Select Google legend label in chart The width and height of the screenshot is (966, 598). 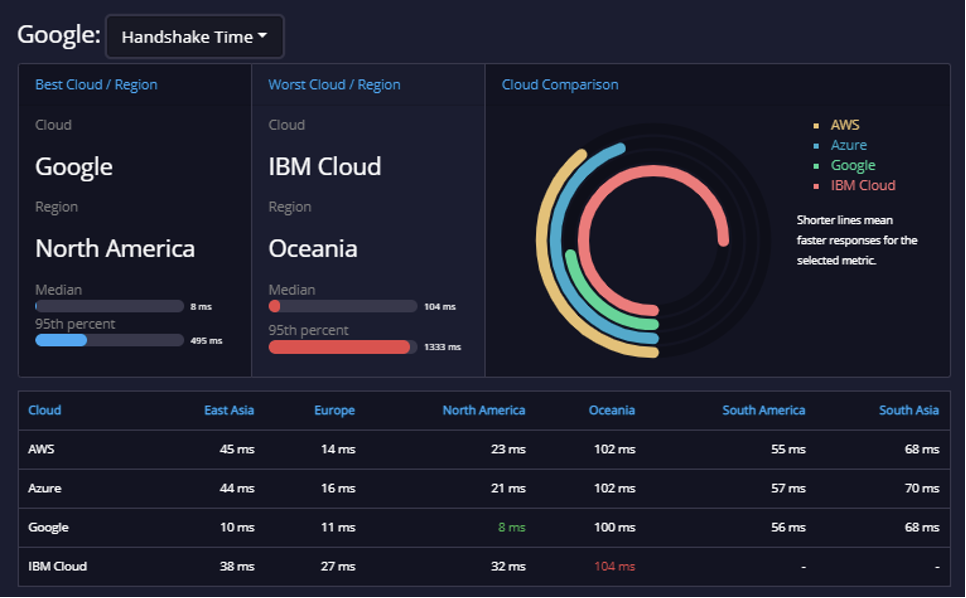[x=853, y=166]
